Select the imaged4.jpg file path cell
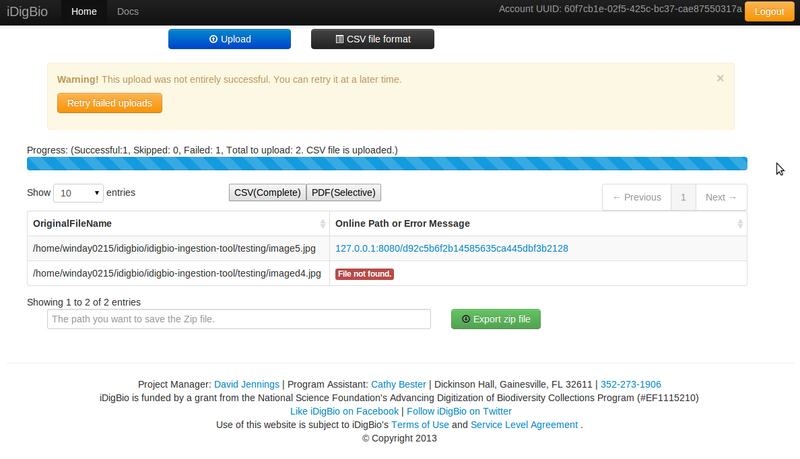 tap(179, 273)
